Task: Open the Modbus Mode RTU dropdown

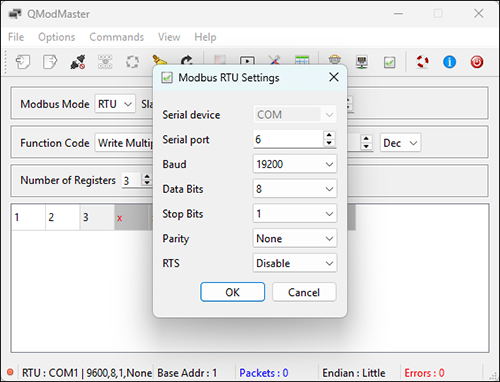Action: 115,104
